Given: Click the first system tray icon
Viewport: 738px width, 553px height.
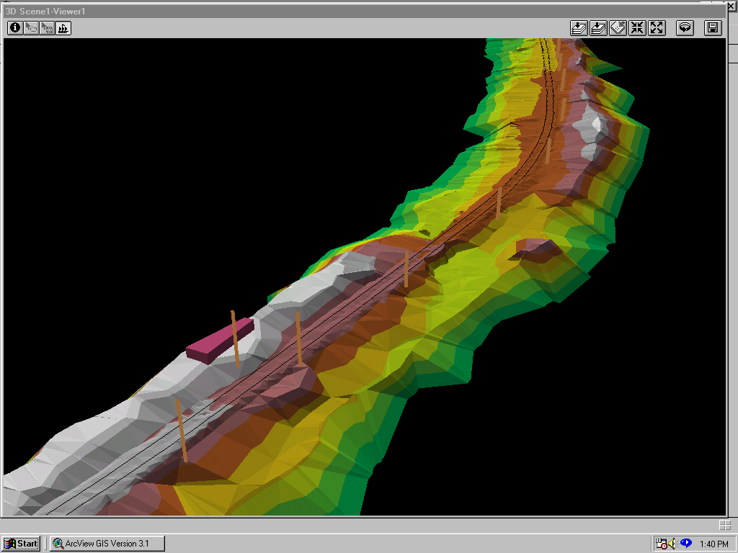Looking at the screenshot, I should [x=662, y=544].
